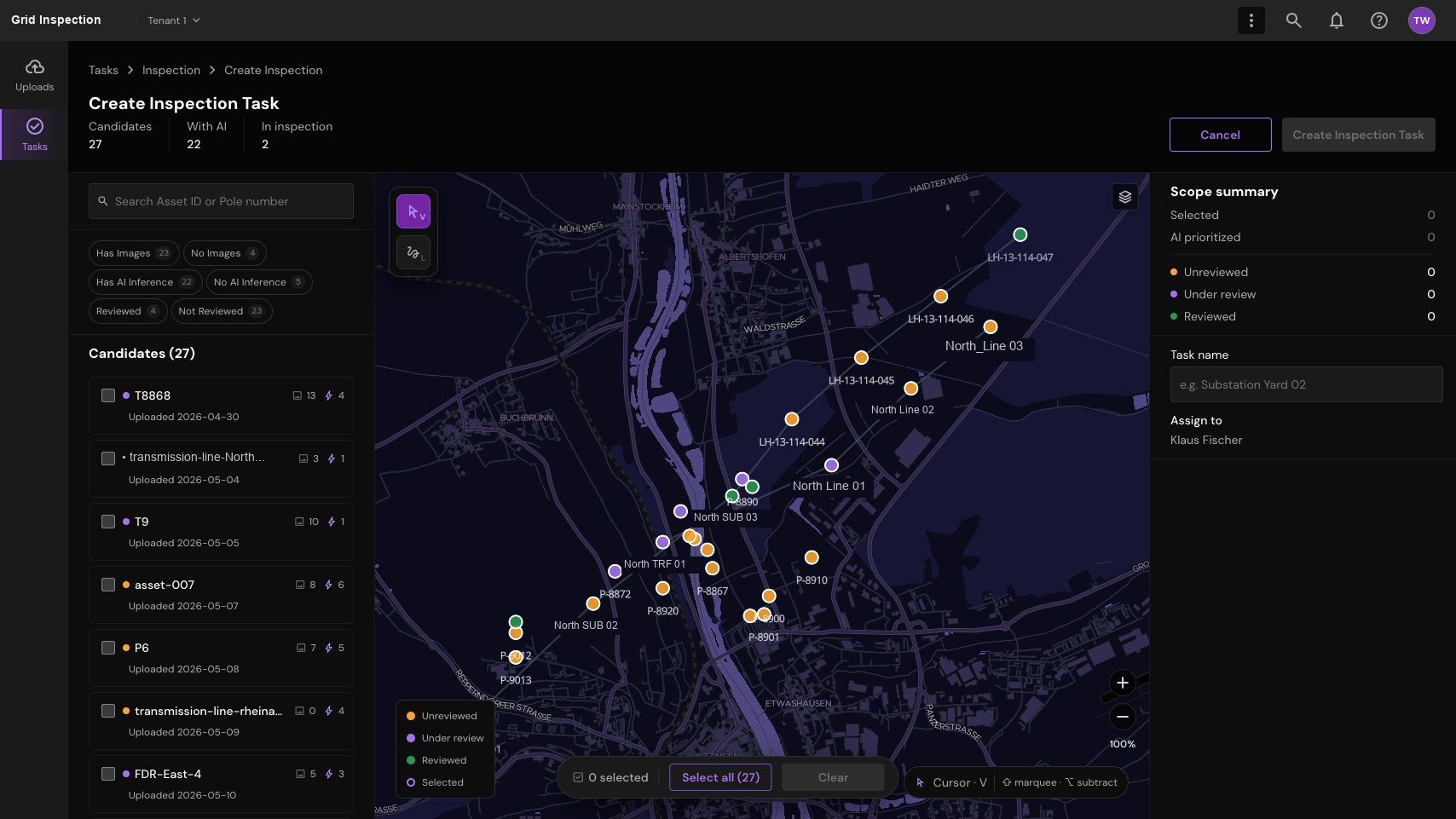1456x819 pixels.
Task: Focus the Search Asset ID or Pole number field
Action: coord(221,201)
